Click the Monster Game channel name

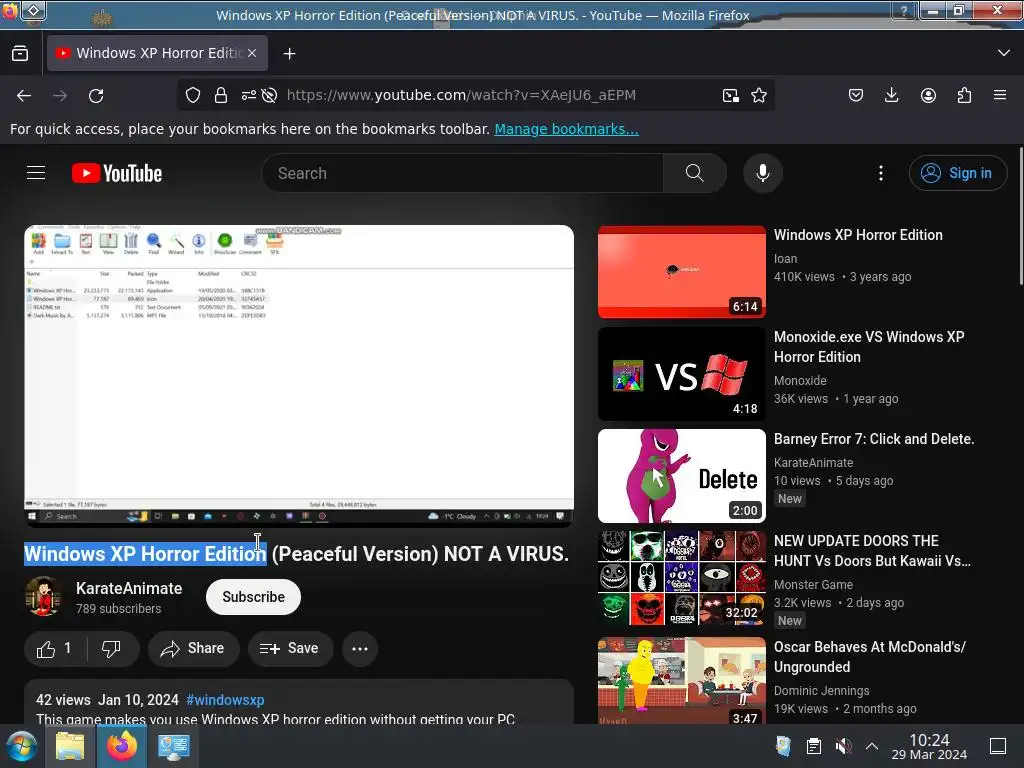pos(813,584)
